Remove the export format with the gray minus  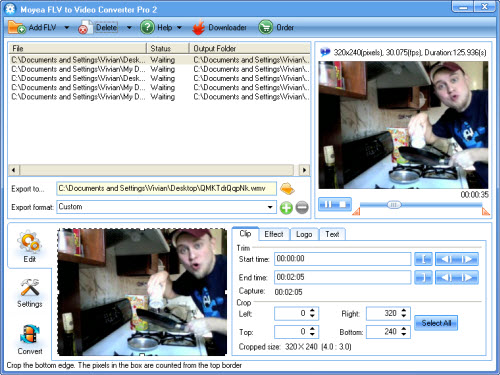coord(302,208)
